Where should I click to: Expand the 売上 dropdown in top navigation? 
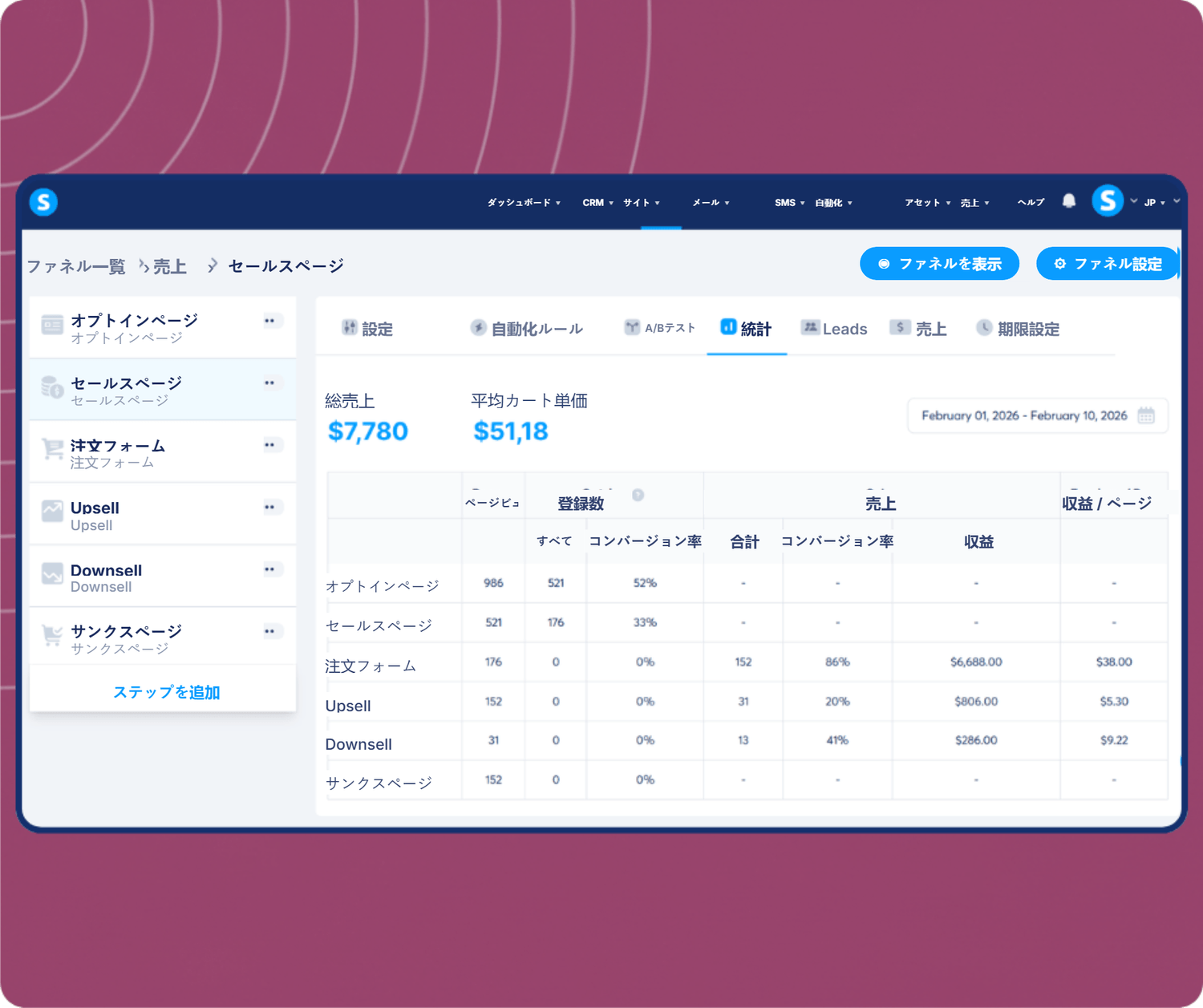coord(974,203)
